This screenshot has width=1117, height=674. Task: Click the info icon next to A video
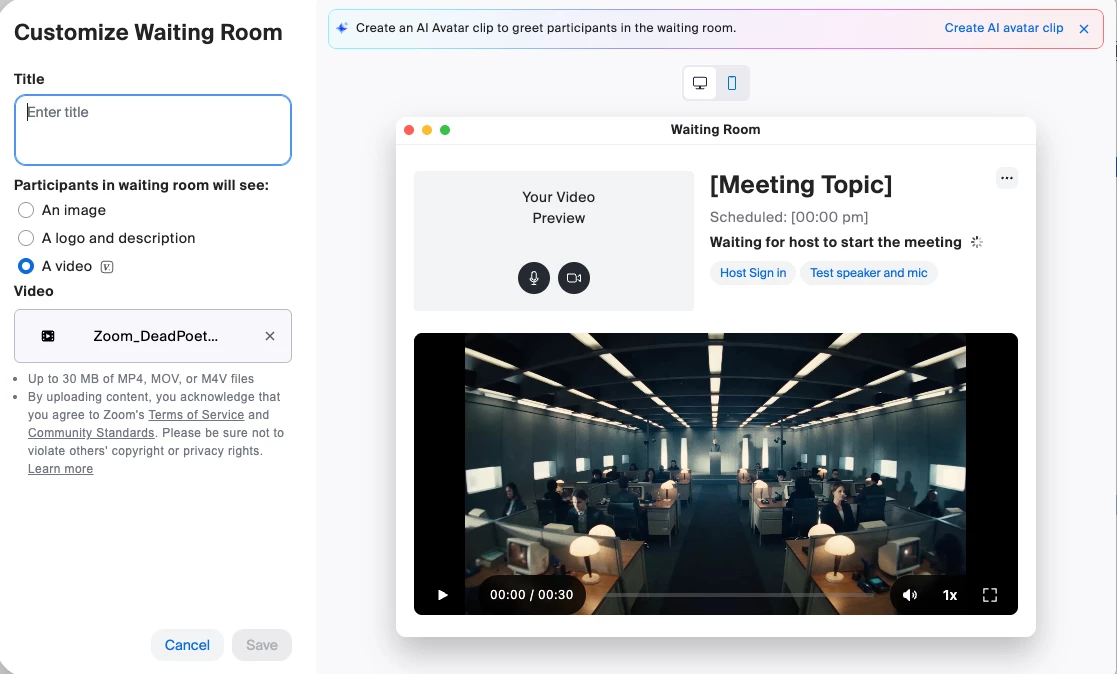pyautogui.click(x=107, y=267)
